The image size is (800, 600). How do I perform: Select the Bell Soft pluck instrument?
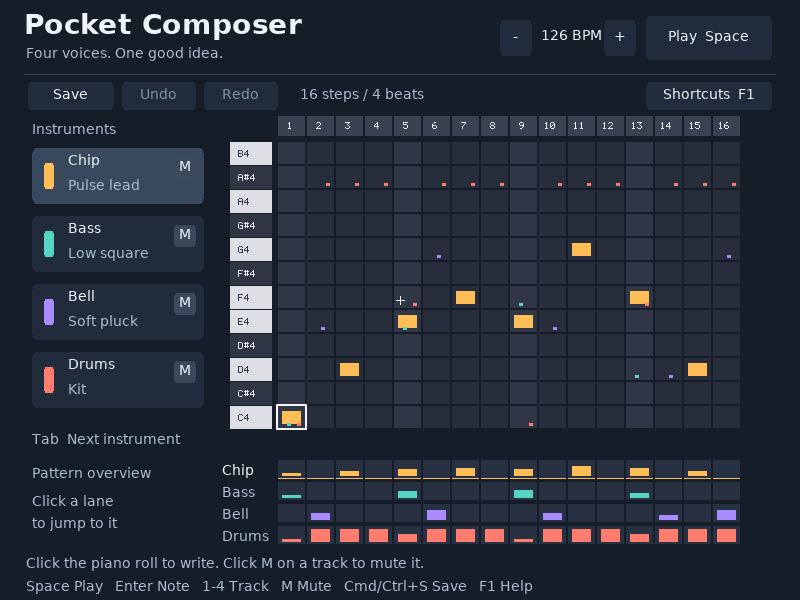click(118, 312)
